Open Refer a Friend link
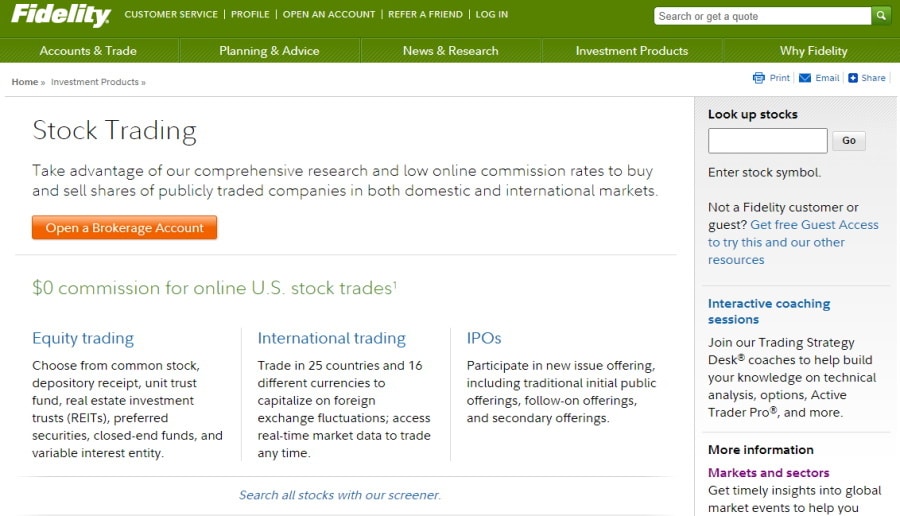 (425, 14)
